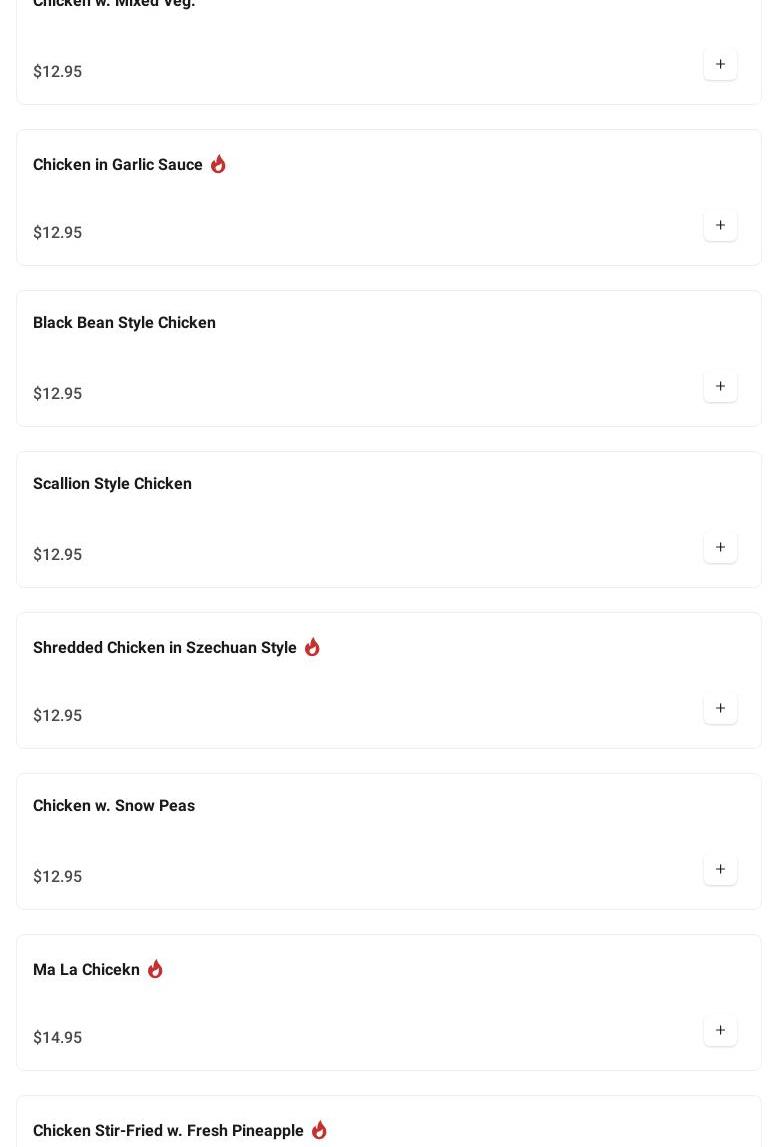Image resolution: width=778 pixels, height=1147 pixels.
Task: Add Ma La Chicekn to order
Action: (720, 1031)
